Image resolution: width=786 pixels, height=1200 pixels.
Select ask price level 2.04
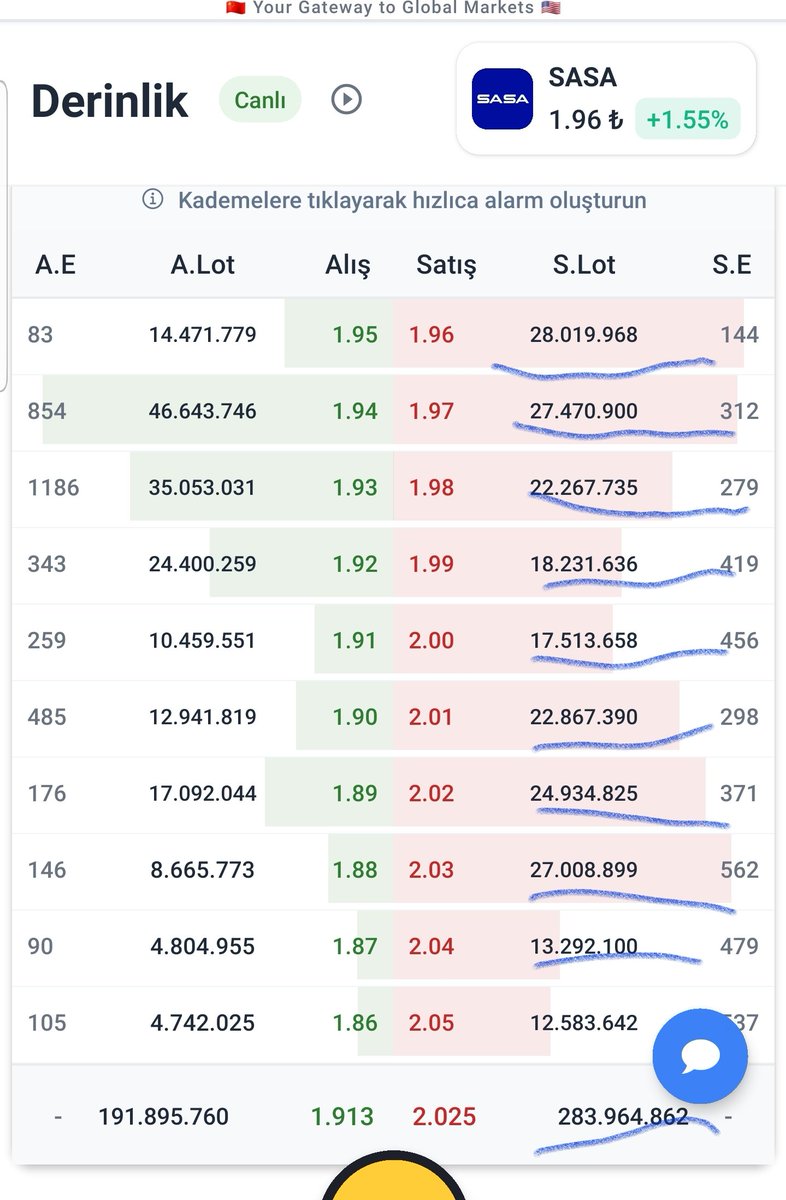432,947
